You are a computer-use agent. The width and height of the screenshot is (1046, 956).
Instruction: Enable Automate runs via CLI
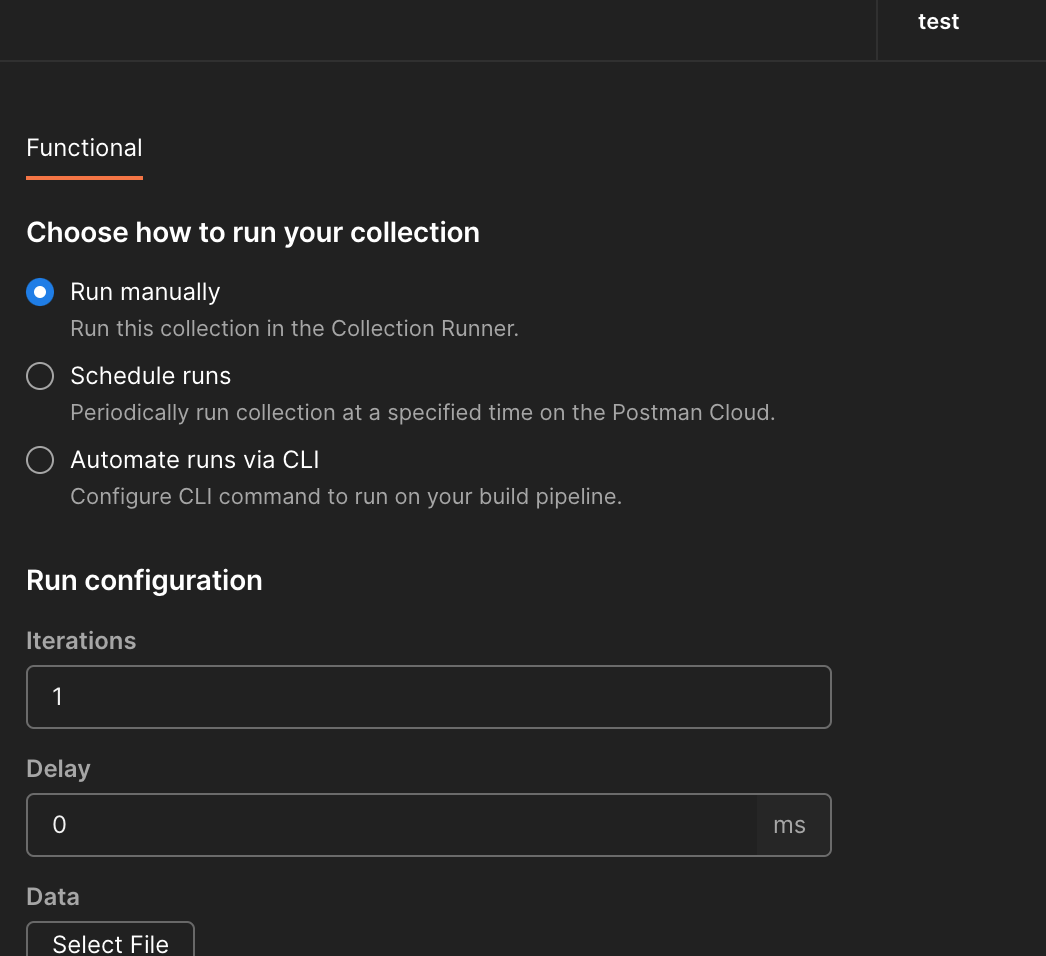pos(40,460)
